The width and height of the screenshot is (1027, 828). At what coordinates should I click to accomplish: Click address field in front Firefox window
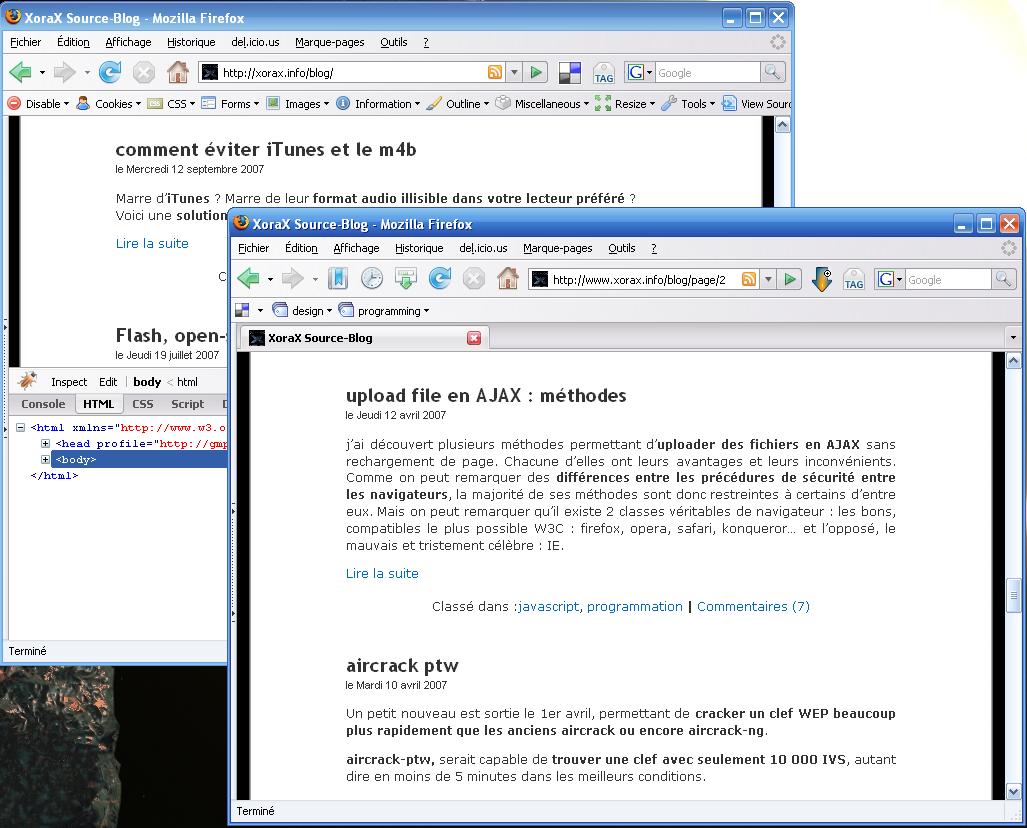645,280
